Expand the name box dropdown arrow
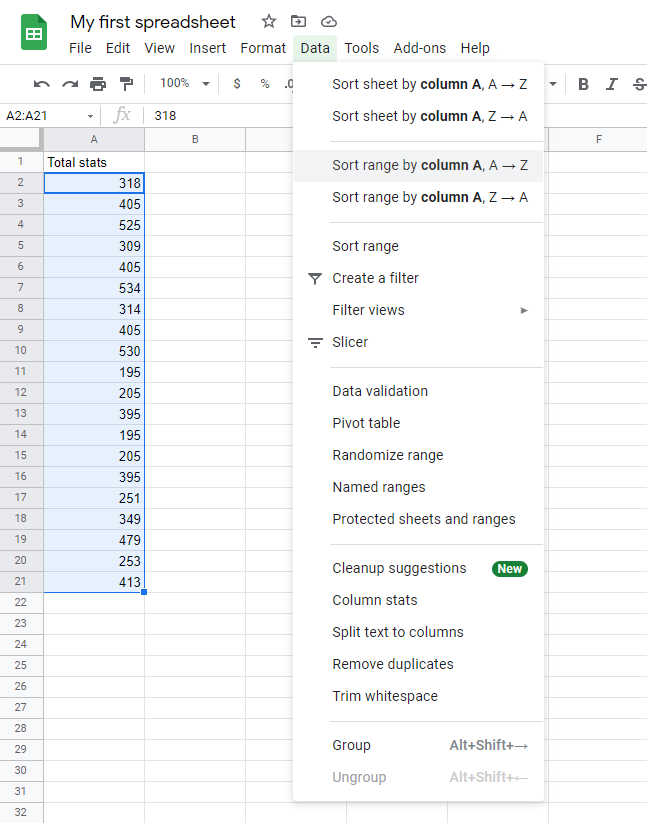Image resolution: width=647 pixels, height=823 pixels. (90, 117)
